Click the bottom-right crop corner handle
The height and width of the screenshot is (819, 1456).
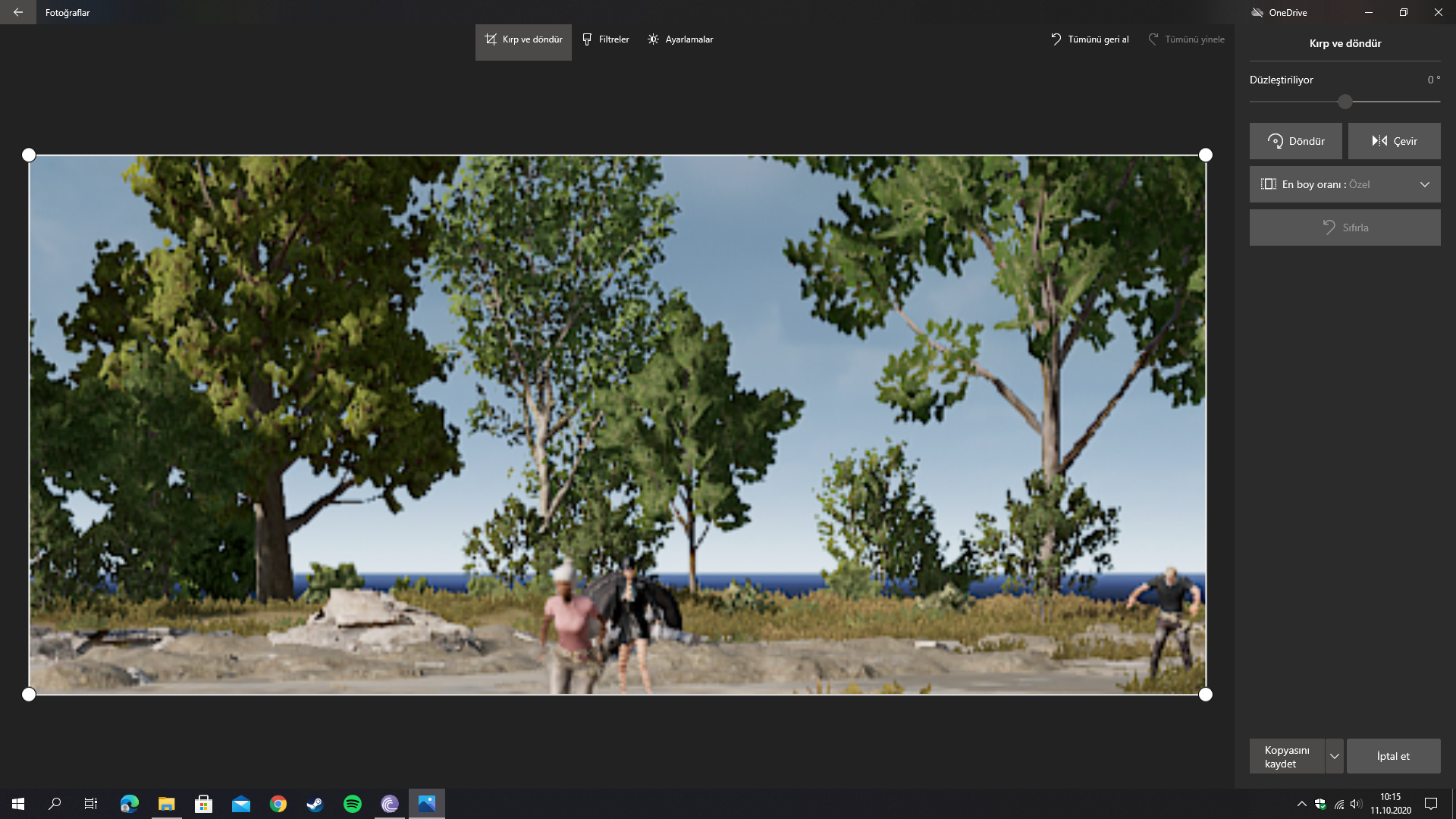pyautogui.click(x=1205, y=695)
